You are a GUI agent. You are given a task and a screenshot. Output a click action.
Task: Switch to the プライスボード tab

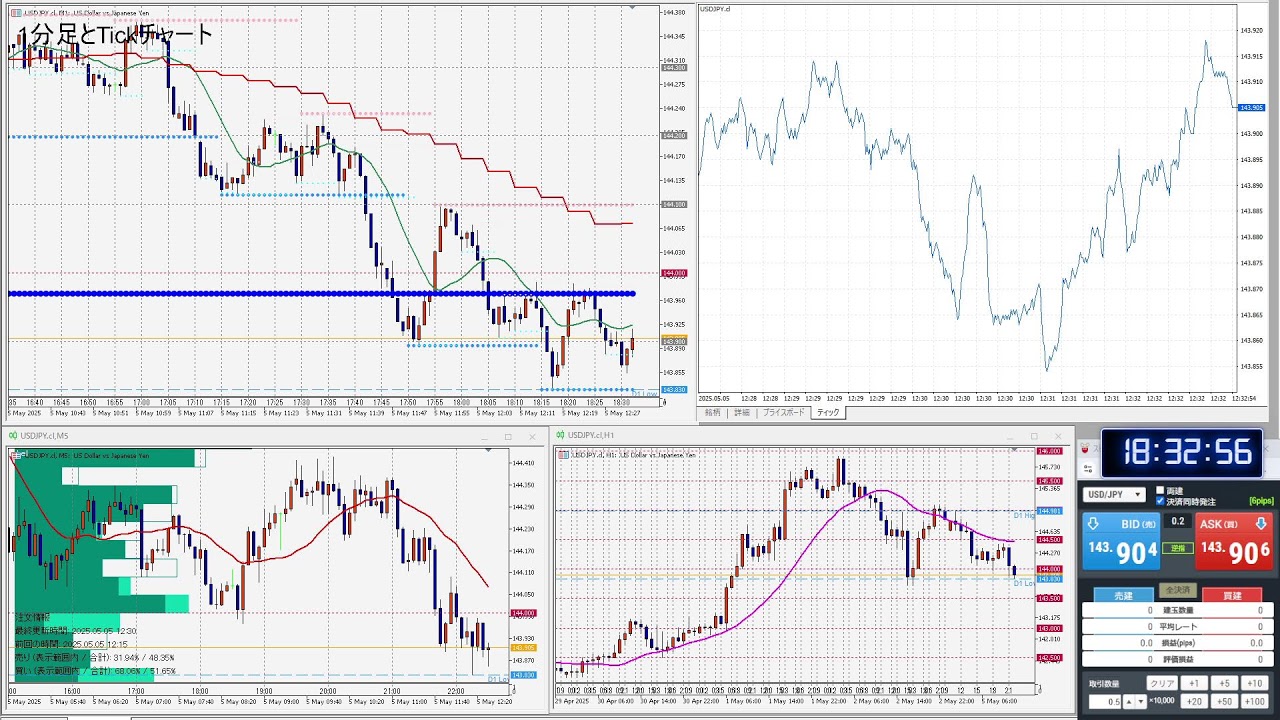(x=784, y=412)
